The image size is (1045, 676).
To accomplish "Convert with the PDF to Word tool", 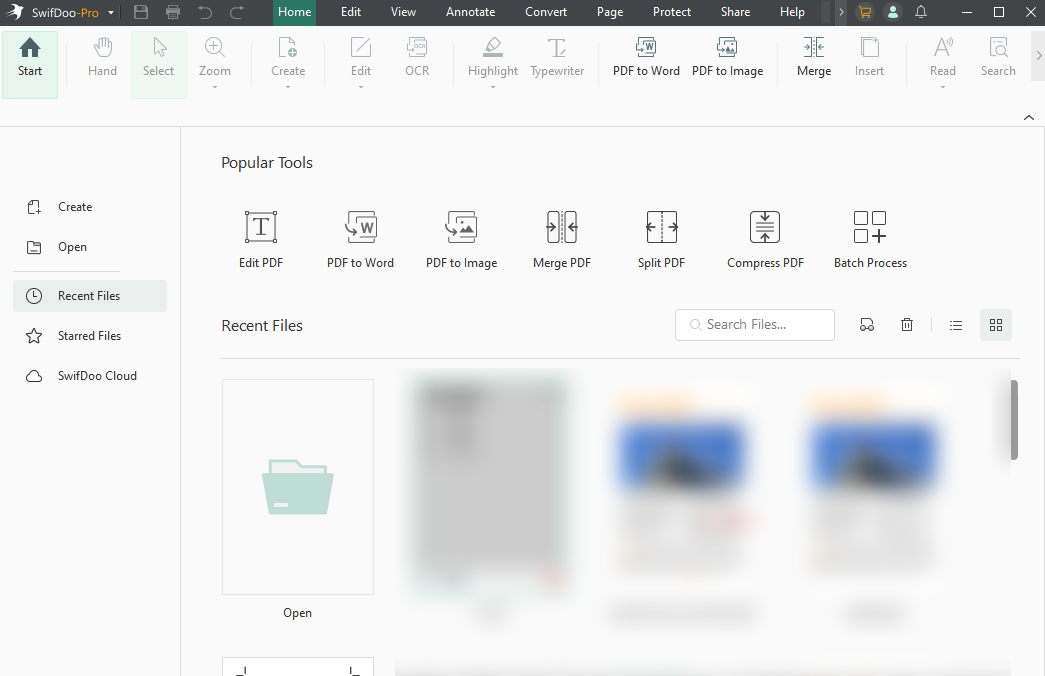I will coord(646,60).
